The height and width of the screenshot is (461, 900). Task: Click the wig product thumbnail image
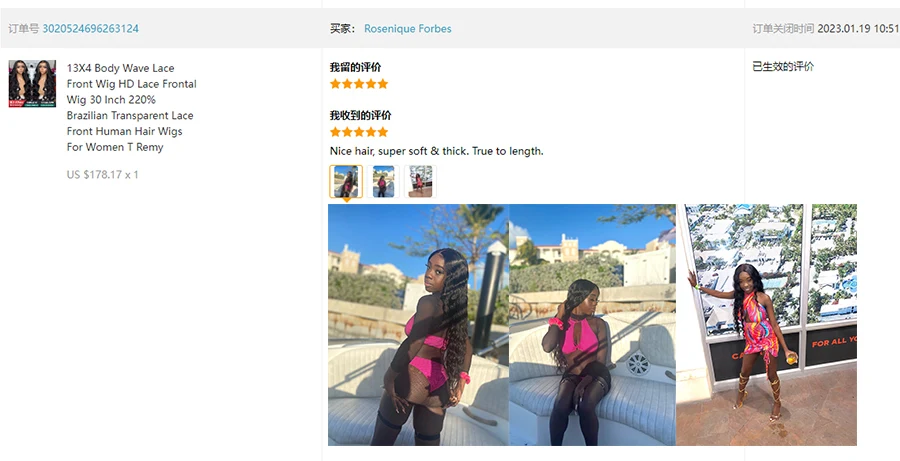pos(32,84)
